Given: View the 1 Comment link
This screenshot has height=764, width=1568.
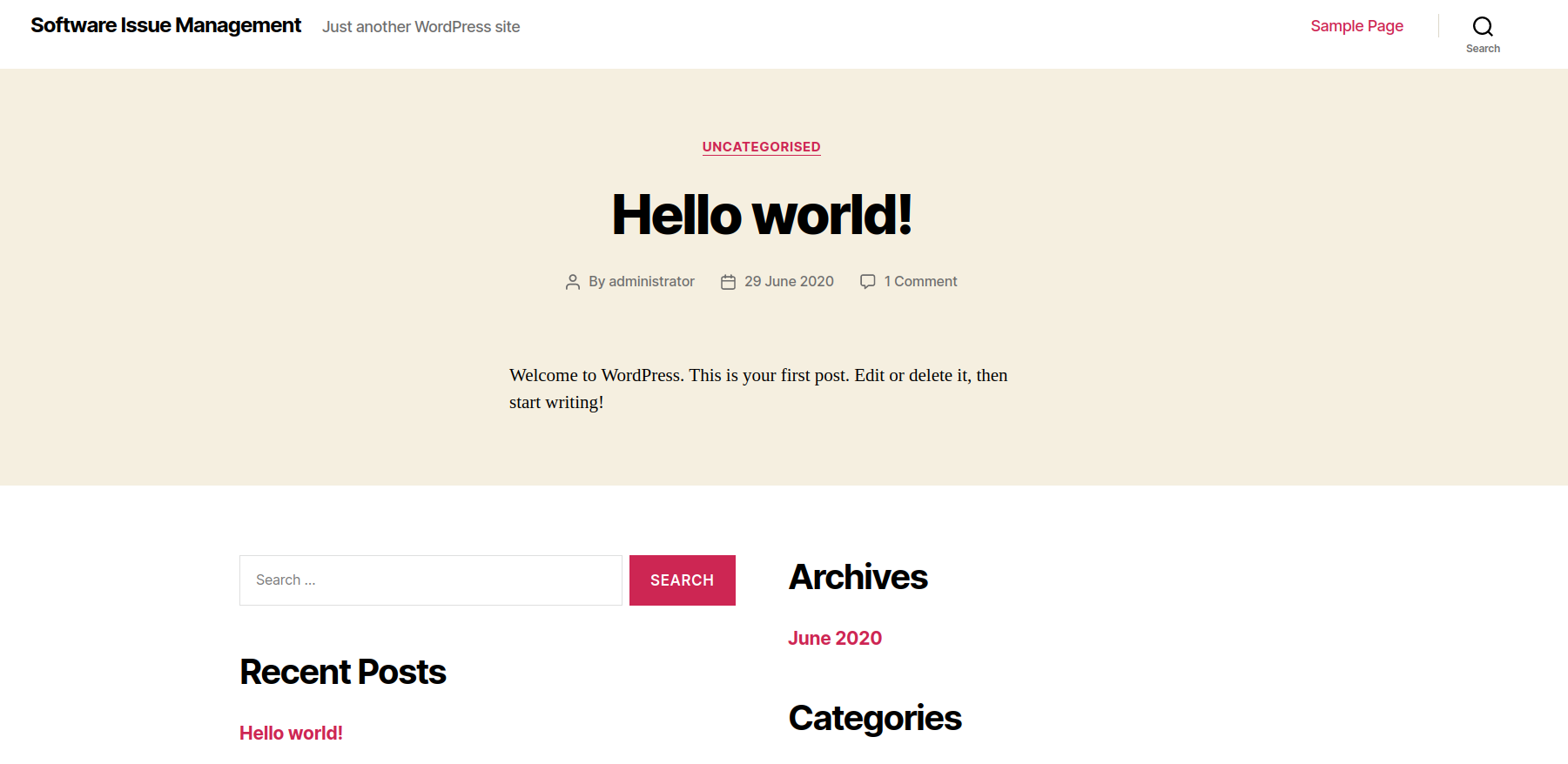Looking at the screenshot, I should (920, 281).
